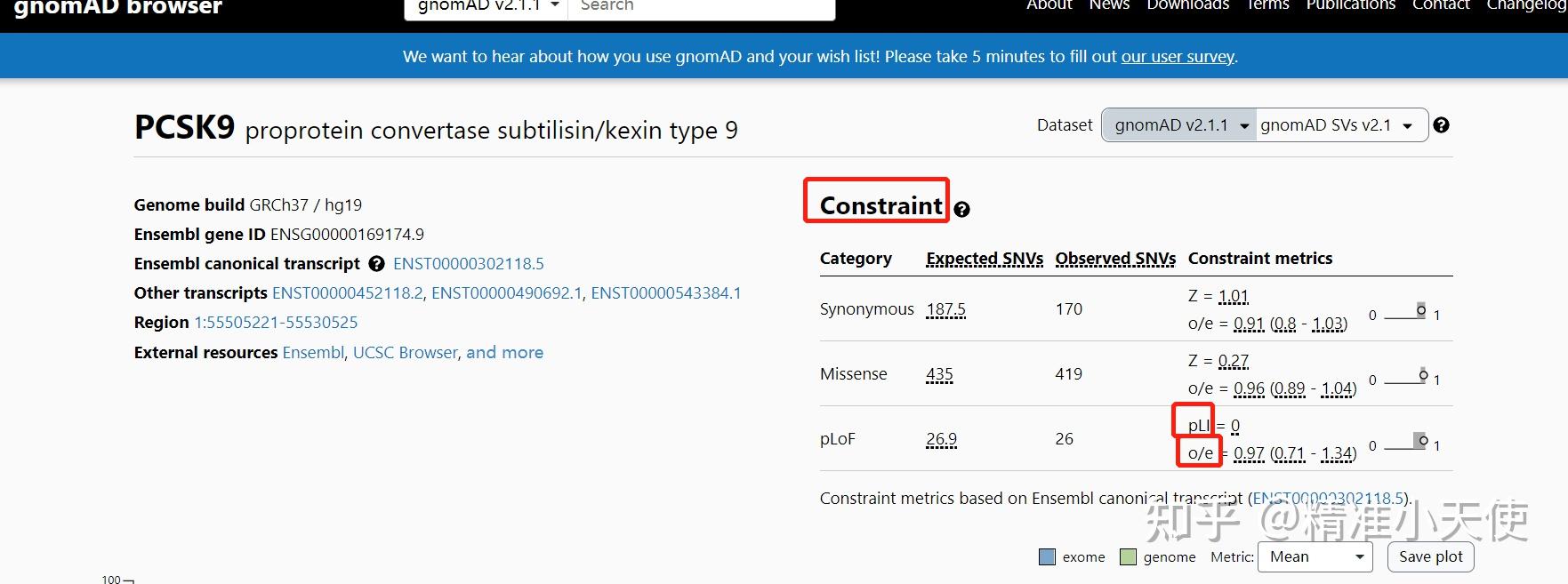The height and width of the screenshot is (584, 1568).
Task: Open the region 1:55505221-55530525 link
Action: pos(276,323)
